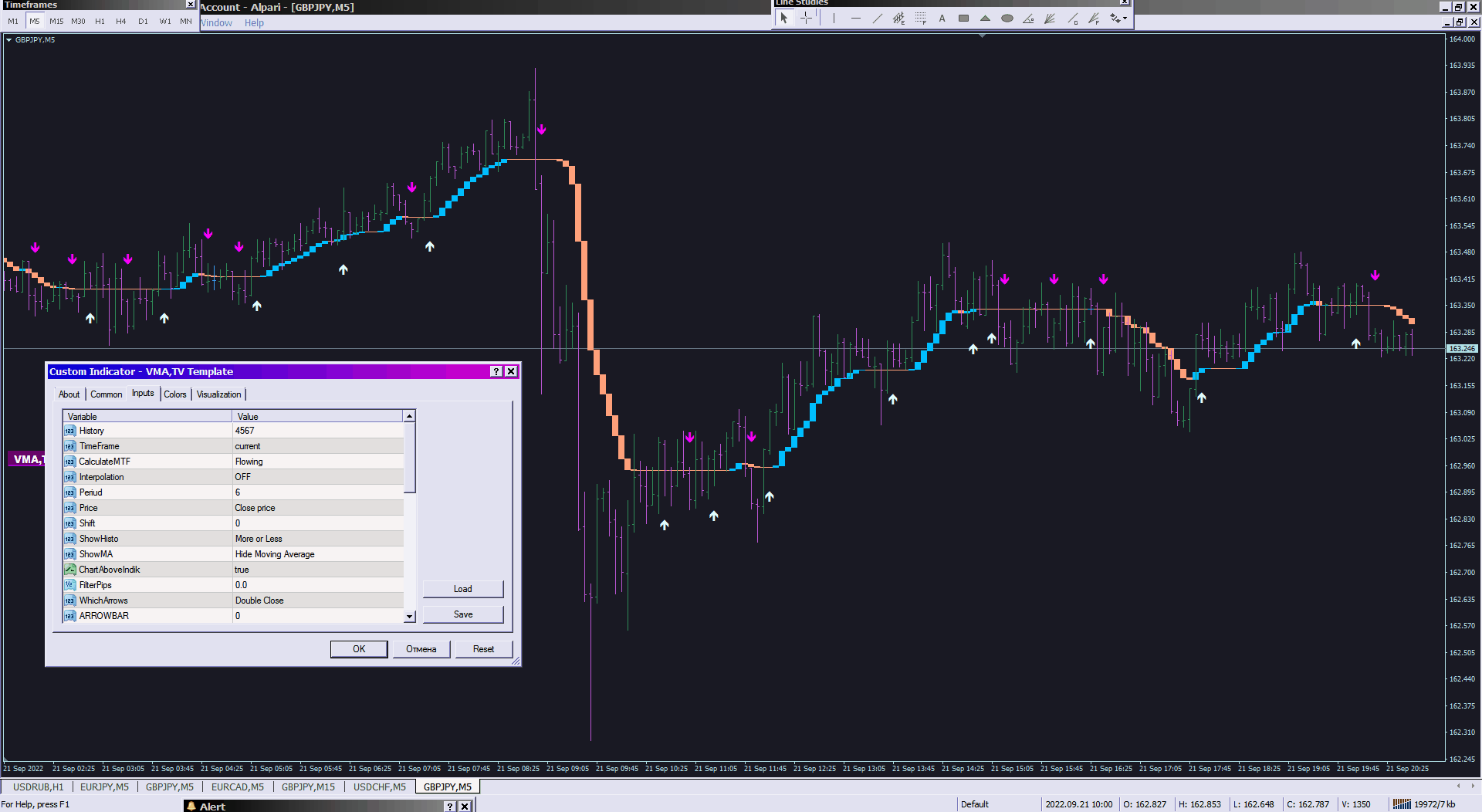
Task: Switch to D1 timeframe
Action: [x=143, y=22]
